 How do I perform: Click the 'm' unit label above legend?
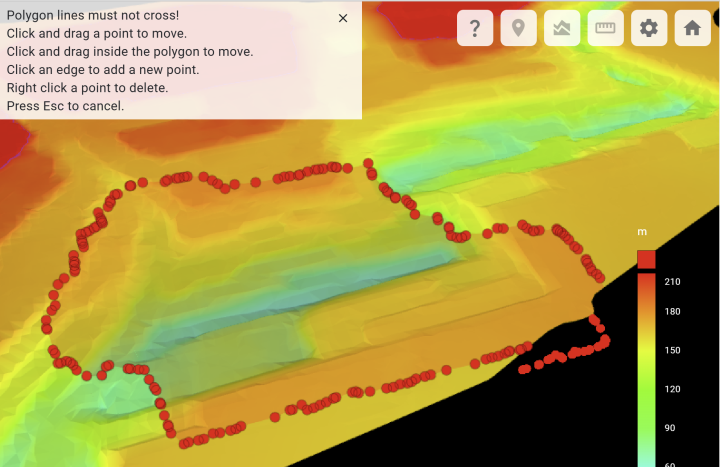pos(642,232)
